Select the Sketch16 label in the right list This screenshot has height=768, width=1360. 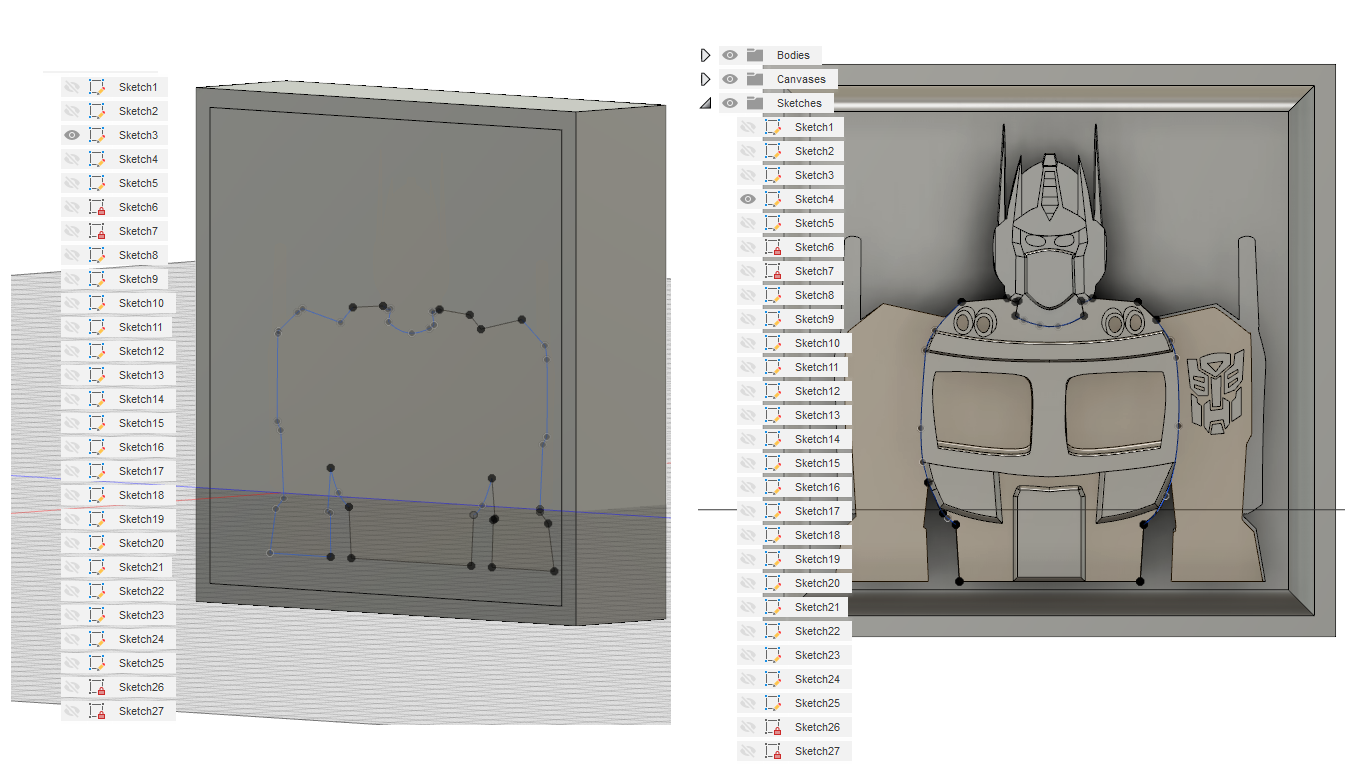click(817, 487)
